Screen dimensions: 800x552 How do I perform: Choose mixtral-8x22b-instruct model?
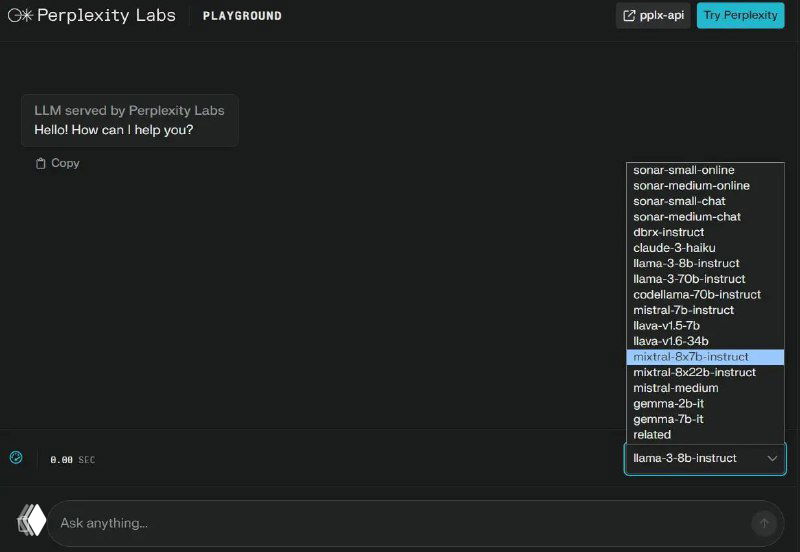pos(705,372)
